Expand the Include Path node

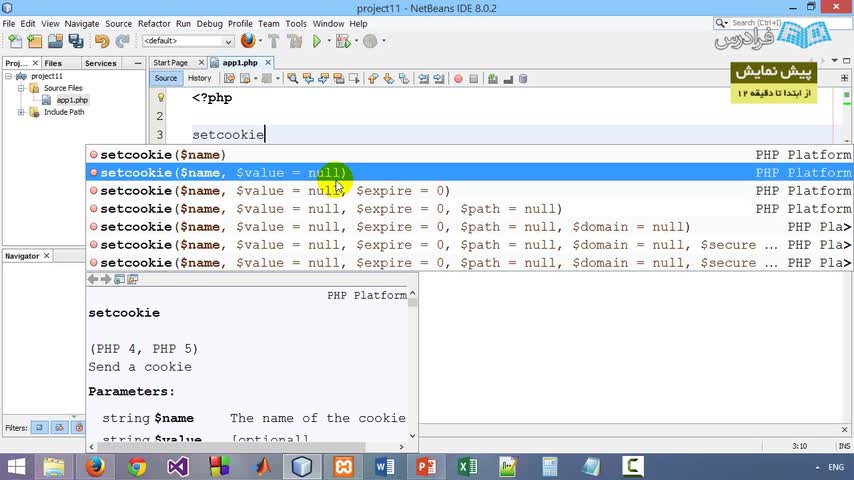tap(21, 112)
